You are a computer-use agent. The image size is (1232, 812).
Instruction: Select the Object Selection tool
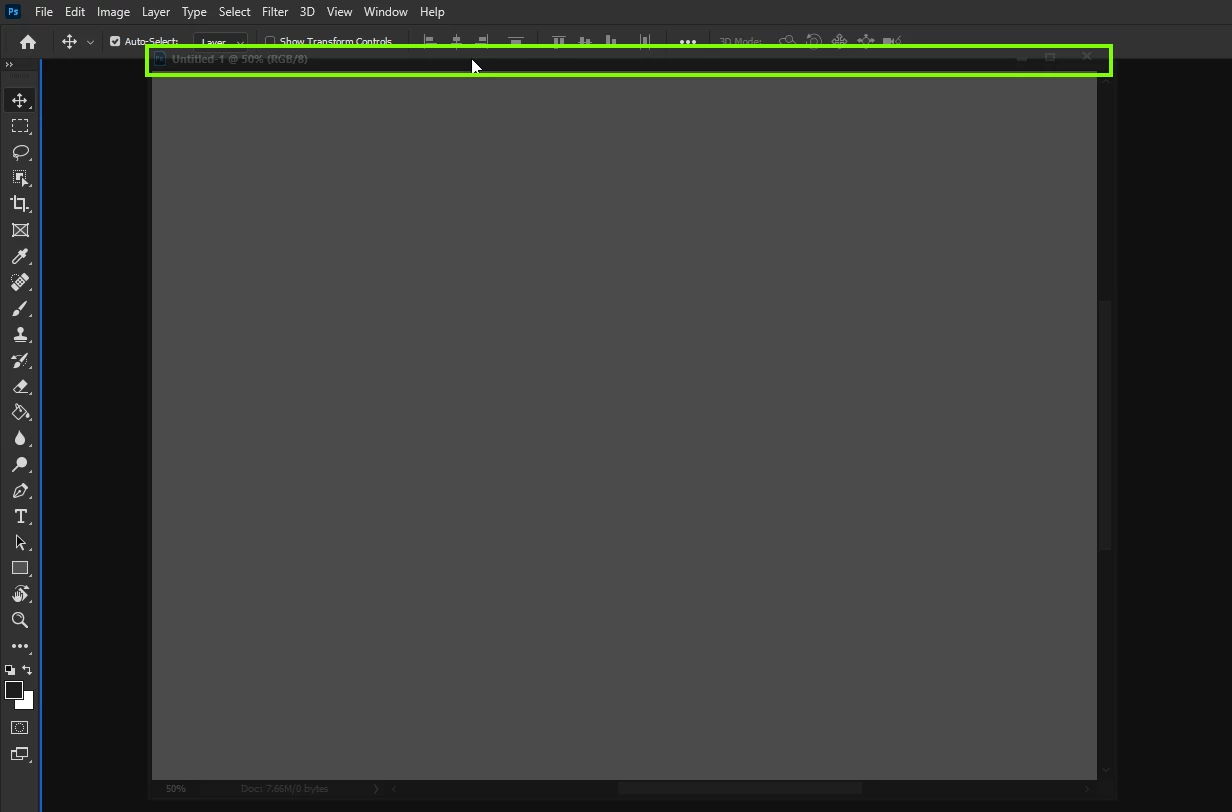click(20, 178)
